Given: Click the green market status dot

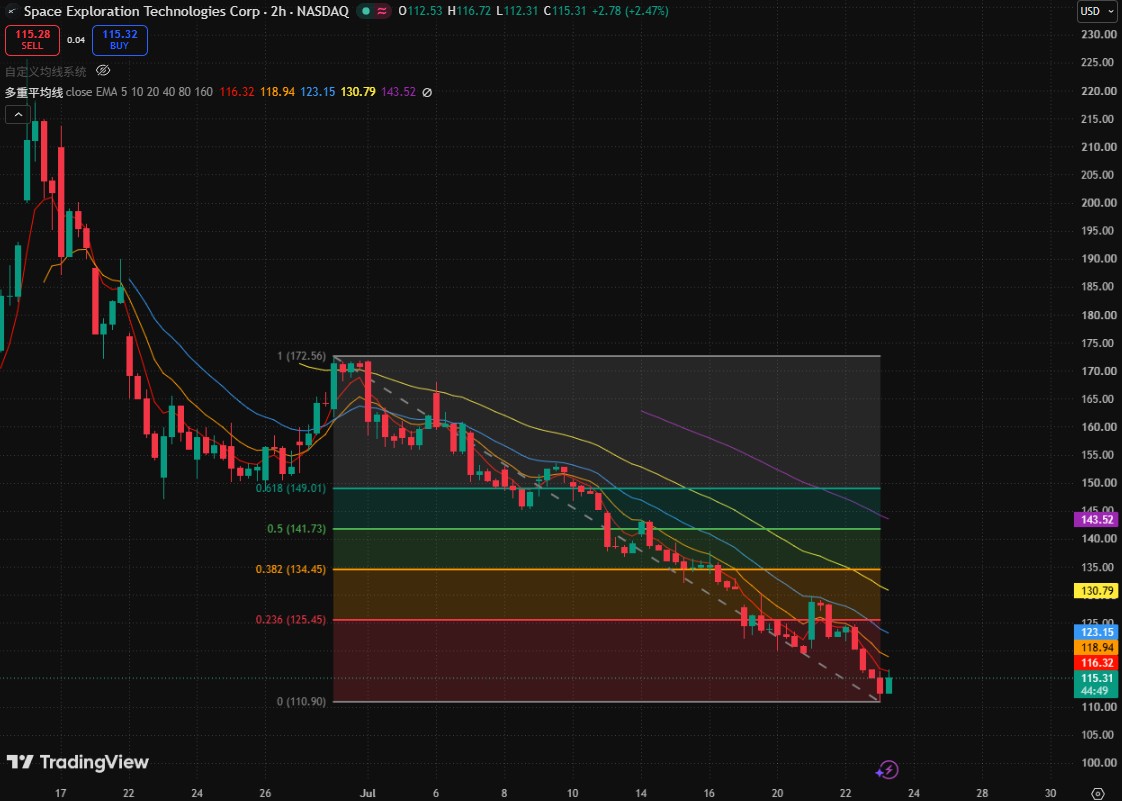Looking at the screenshot, I should point(366,11).
